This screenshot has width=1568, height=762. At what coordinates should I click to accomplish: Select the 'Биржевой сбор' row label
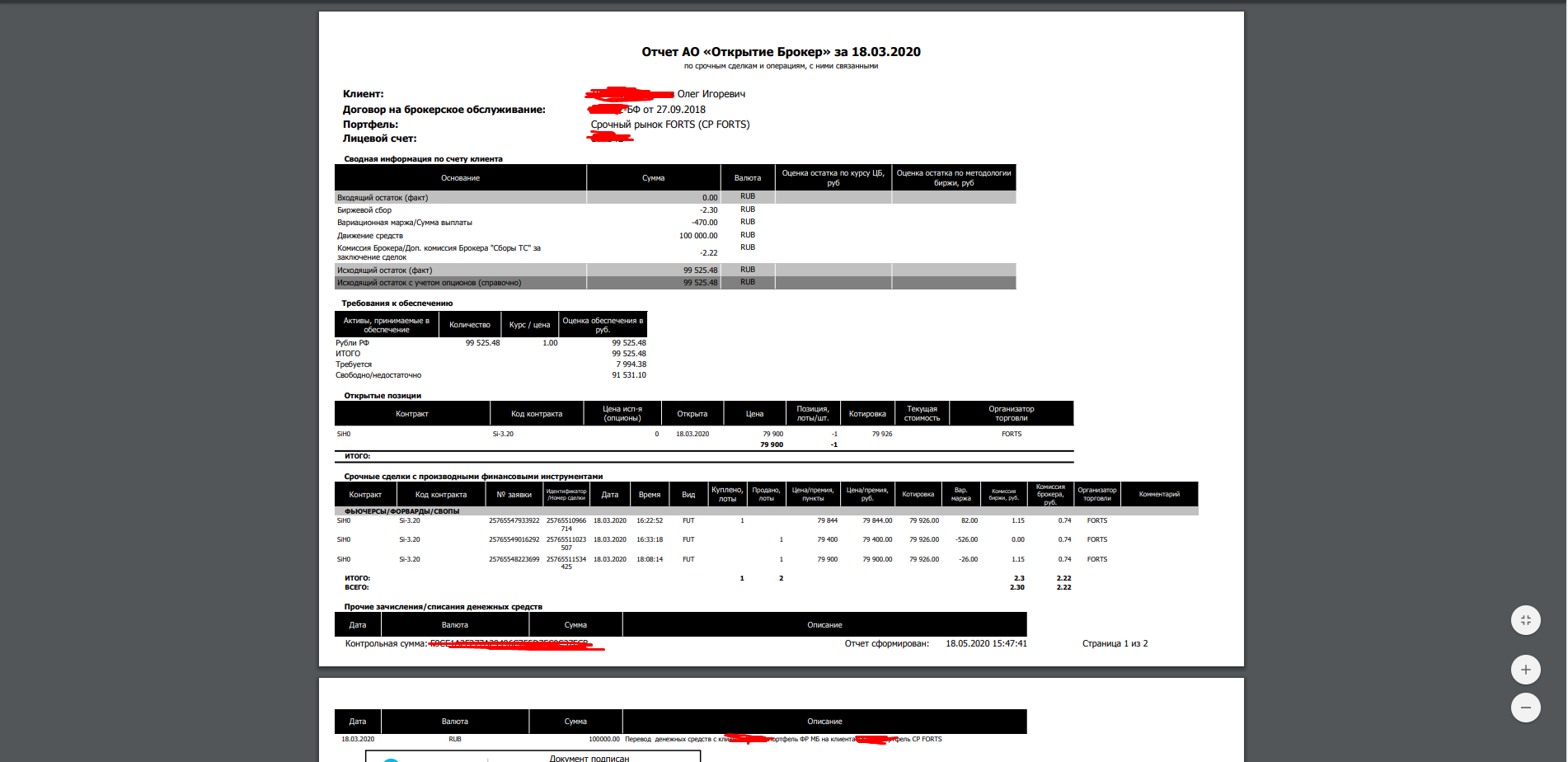pyautogui.click(x=364, y=210)
